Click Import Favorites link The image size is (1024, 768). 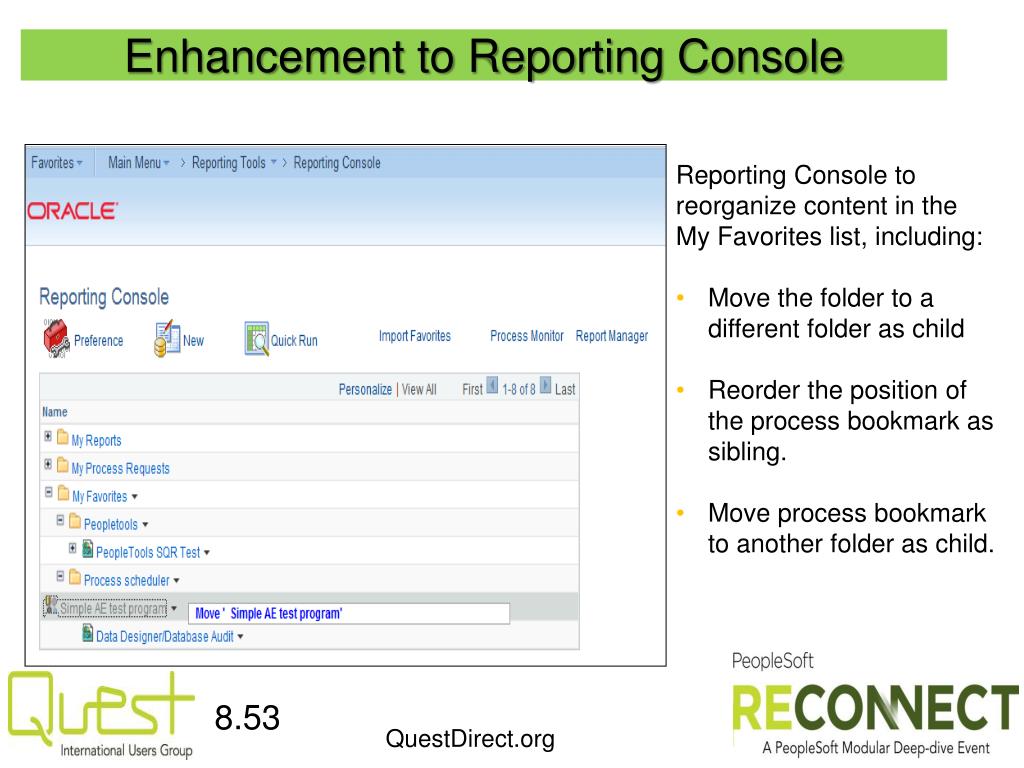click(x=415, y=336)
